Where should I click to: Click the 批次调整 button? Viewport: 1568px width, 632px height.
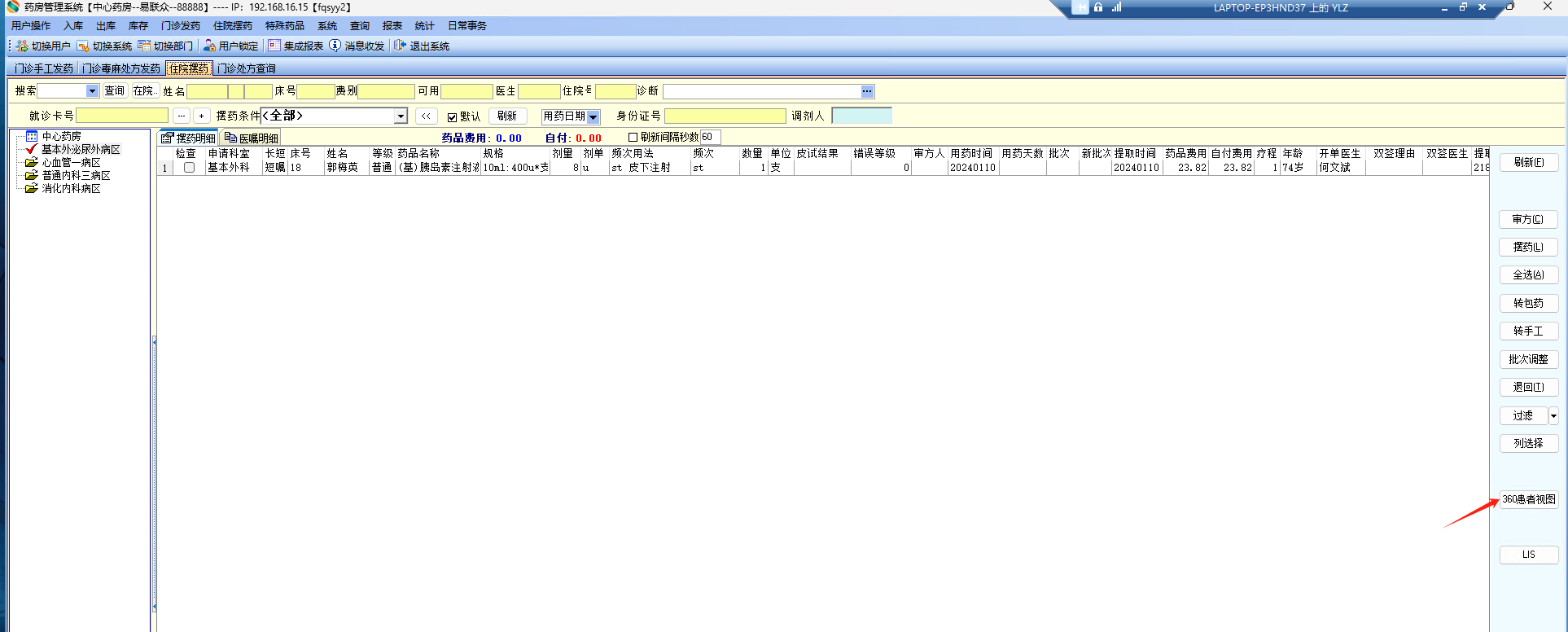point(1529,359)
